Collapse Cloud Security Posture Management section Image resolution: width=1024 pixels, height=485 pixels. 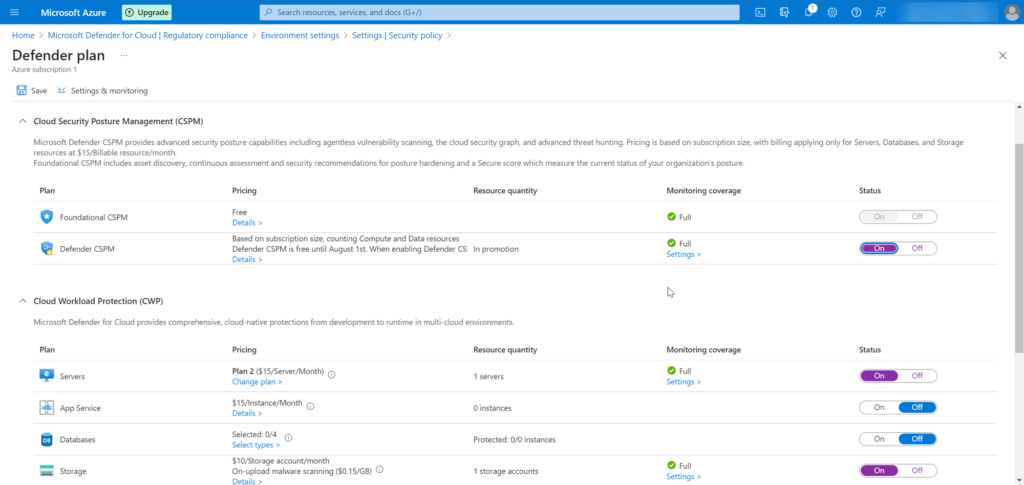pos(22,121)
